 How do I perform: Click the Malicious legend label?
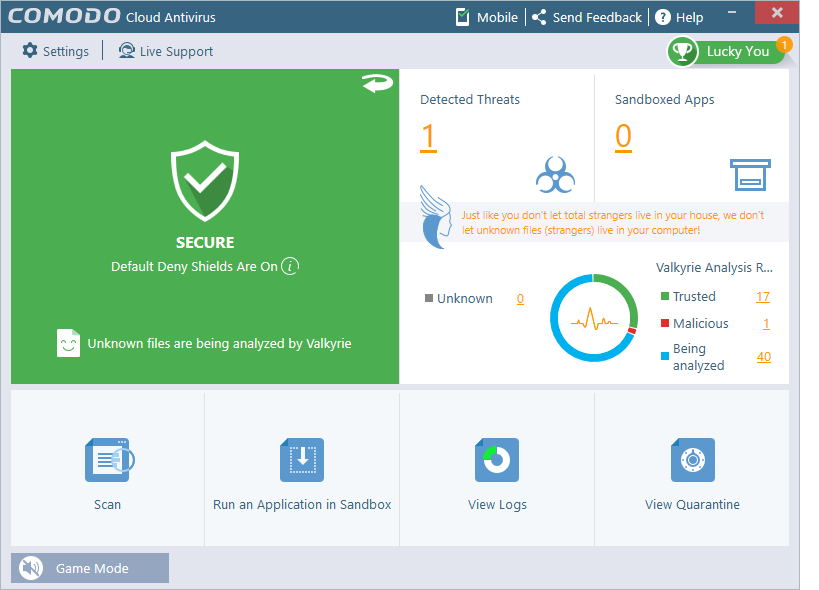pos(700,324)
